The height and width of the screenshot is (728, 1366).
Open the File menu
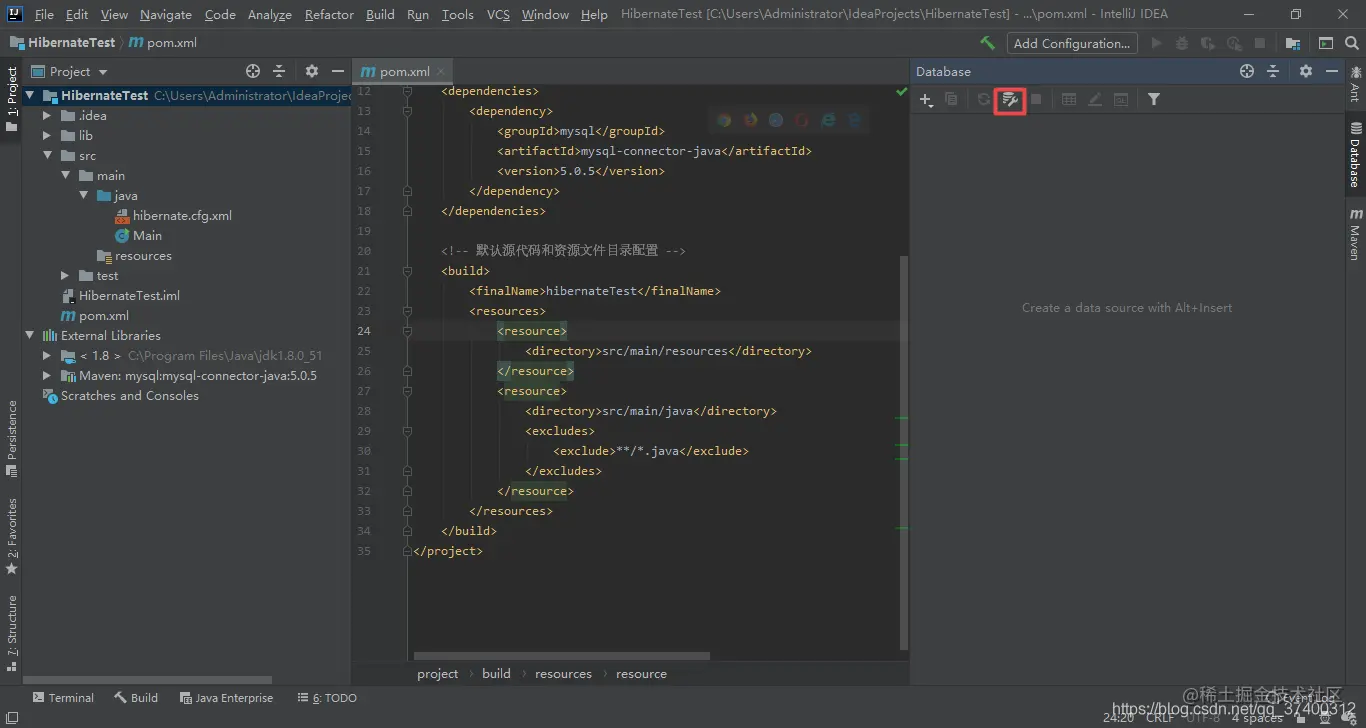pyautogui.click(x=44, y=14)
